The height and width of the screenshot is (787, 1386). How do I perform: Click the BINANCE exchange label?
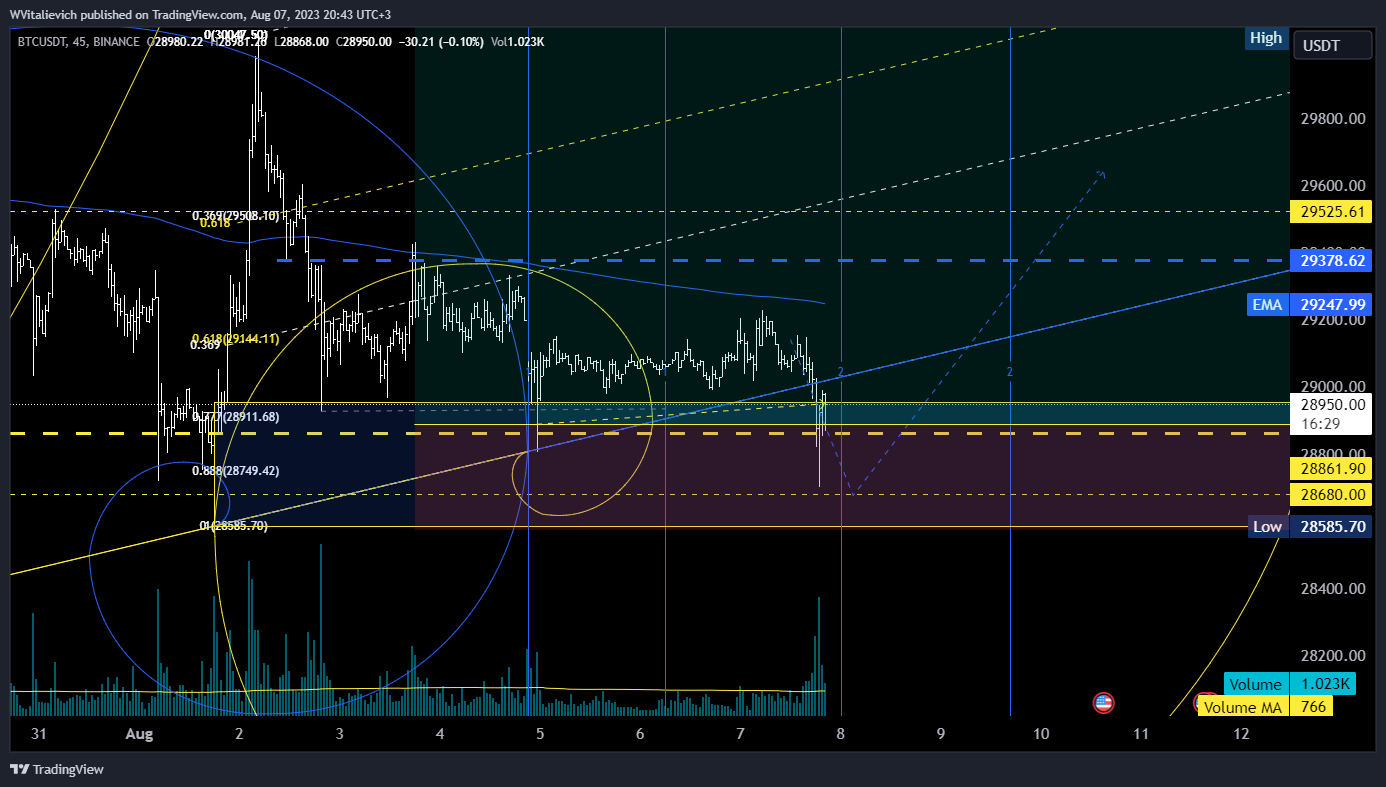pos(118,43)
